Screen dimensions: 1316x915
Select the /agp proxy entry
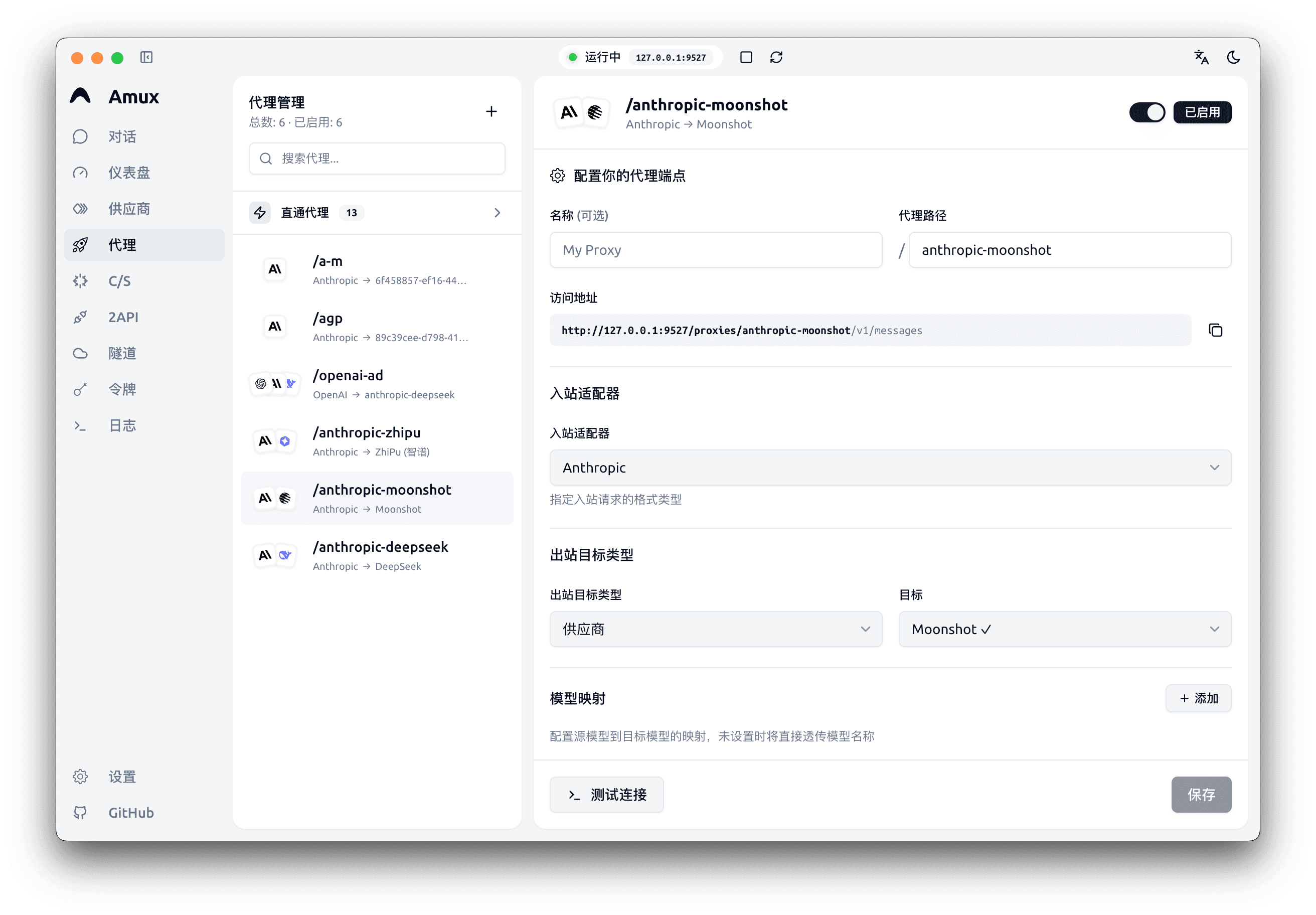pyautogui.click(x=377, y=327)
